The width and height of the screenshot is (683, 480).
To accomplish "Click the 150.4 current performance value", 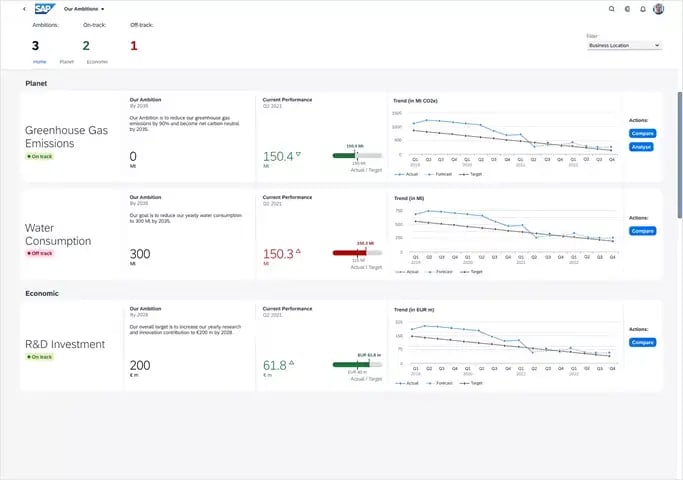I will click(x=278, y=156).
